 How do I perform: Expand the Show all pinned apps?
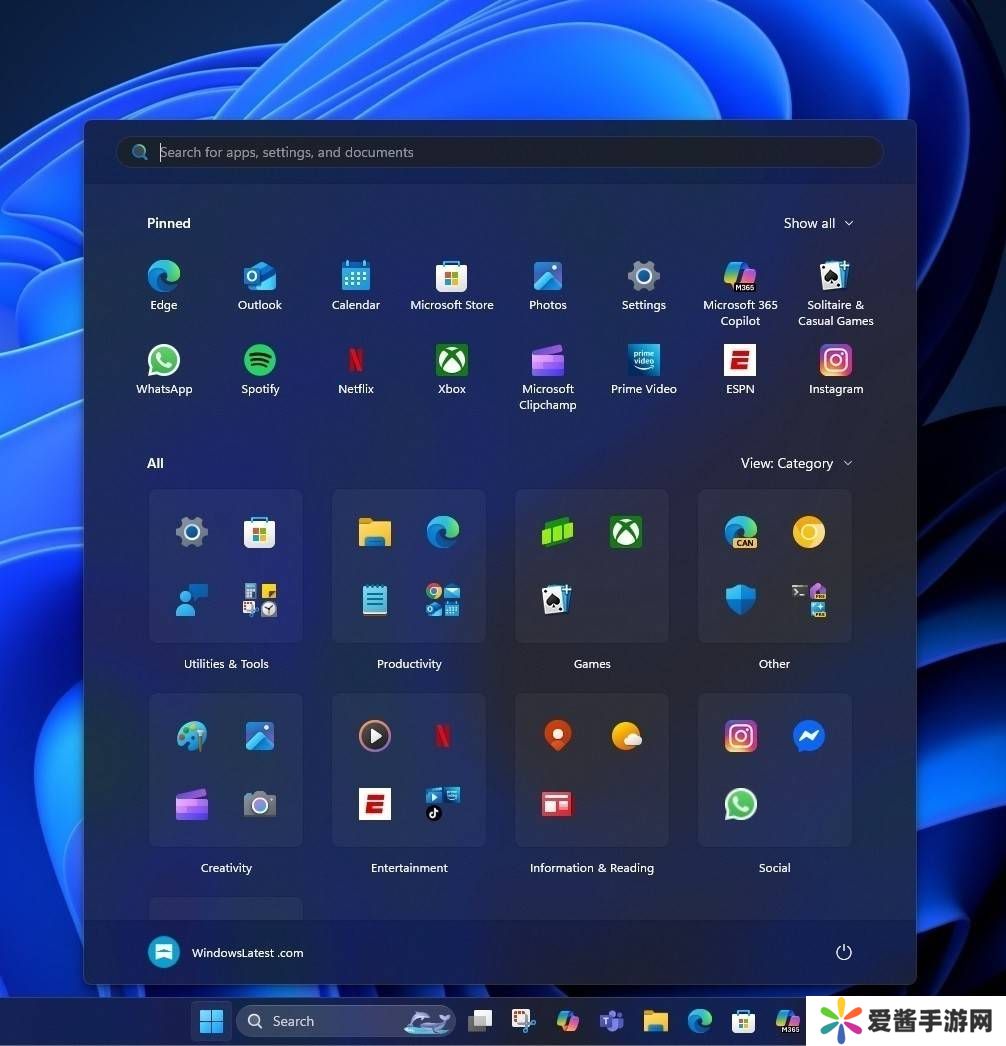click(x=818, y=223)
